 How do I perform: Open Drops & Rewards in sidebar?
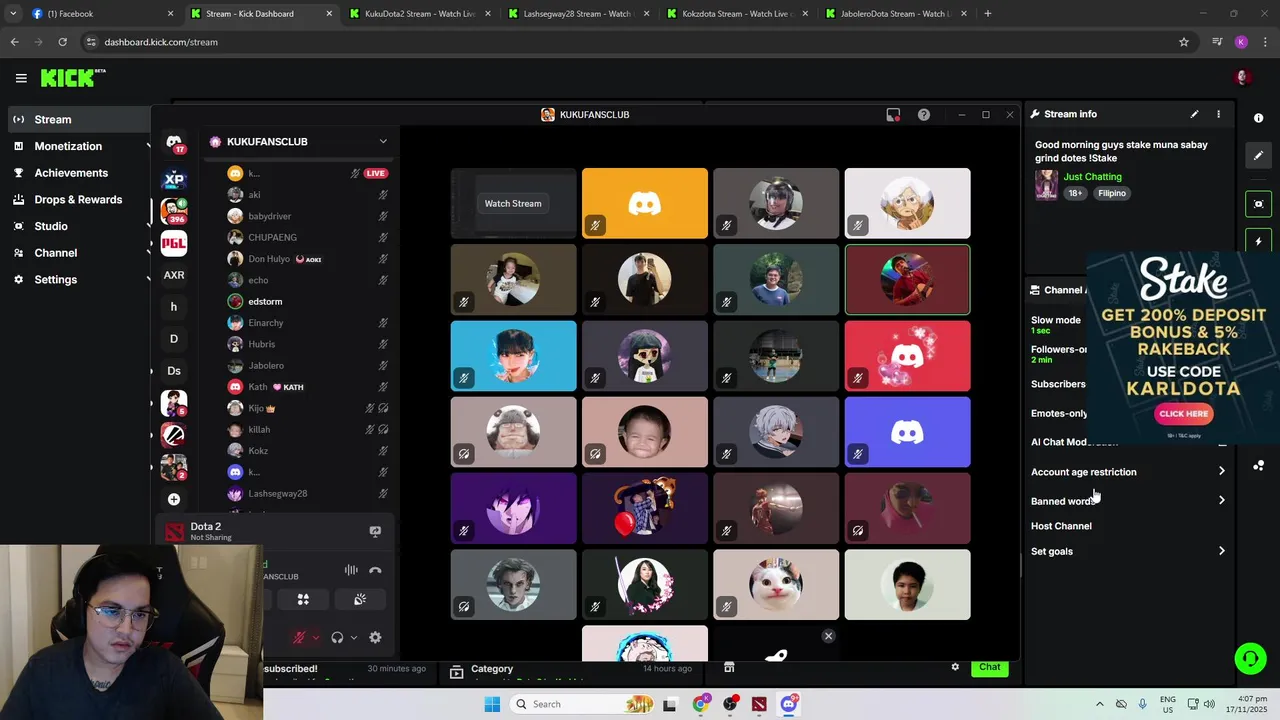coord(76,199)
